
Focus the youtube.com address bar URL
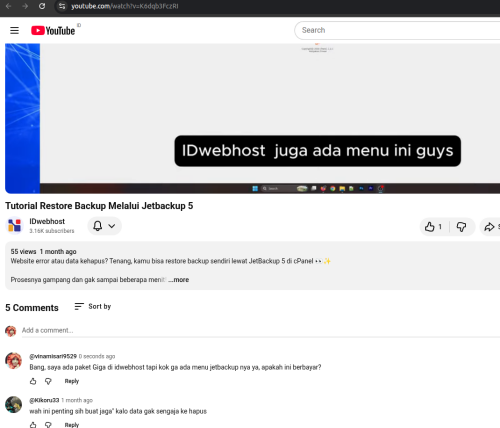point(125,6)
